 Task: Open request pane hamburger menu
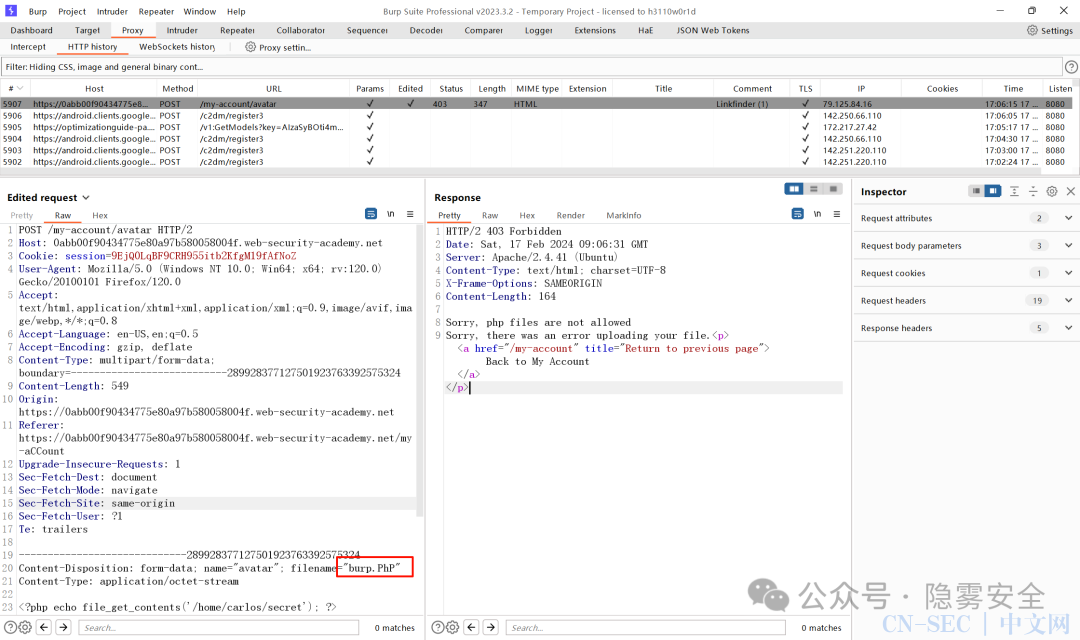click(410, 214)
